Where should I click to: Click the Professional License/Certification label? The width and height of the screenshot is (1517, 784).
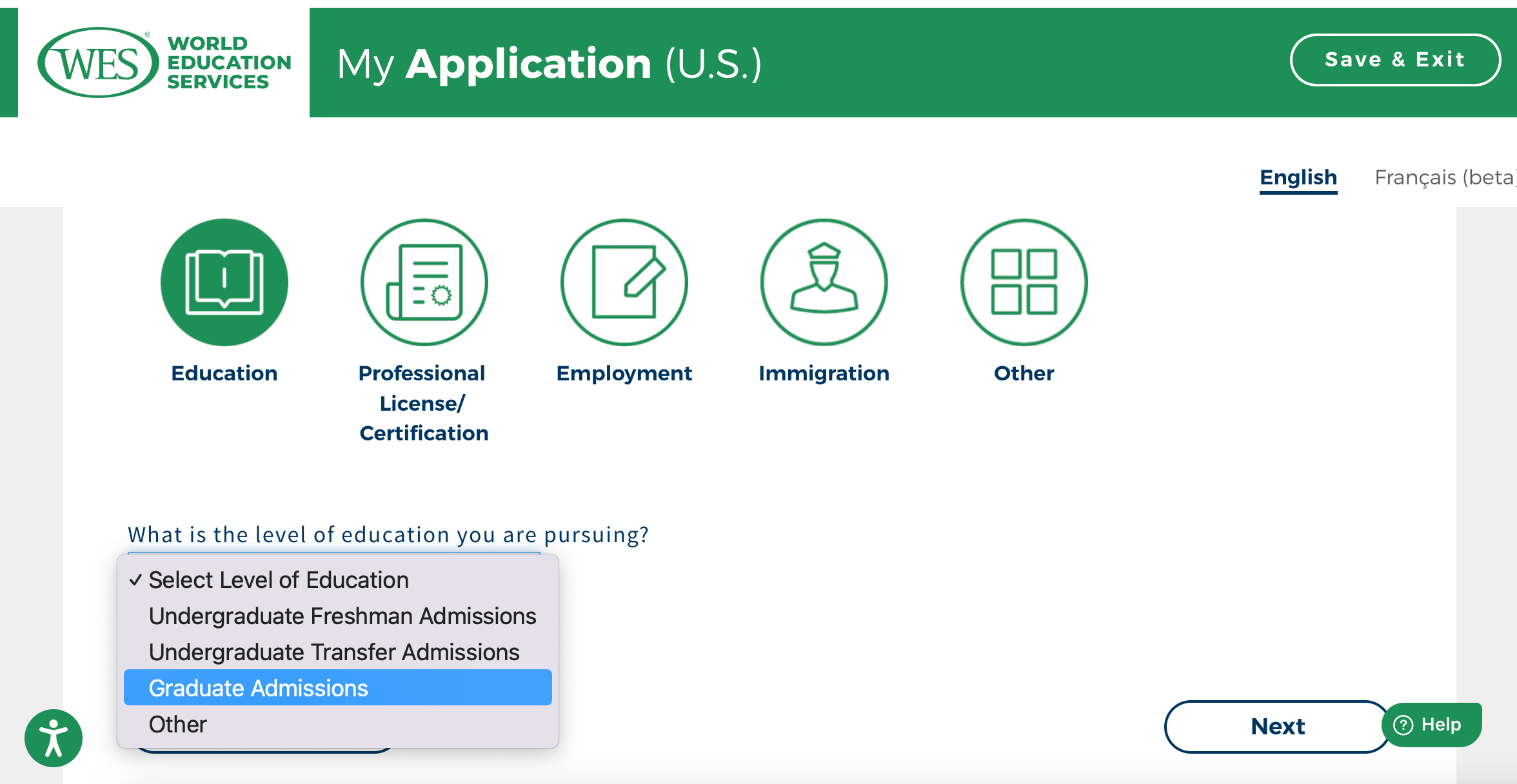point(423,403)
